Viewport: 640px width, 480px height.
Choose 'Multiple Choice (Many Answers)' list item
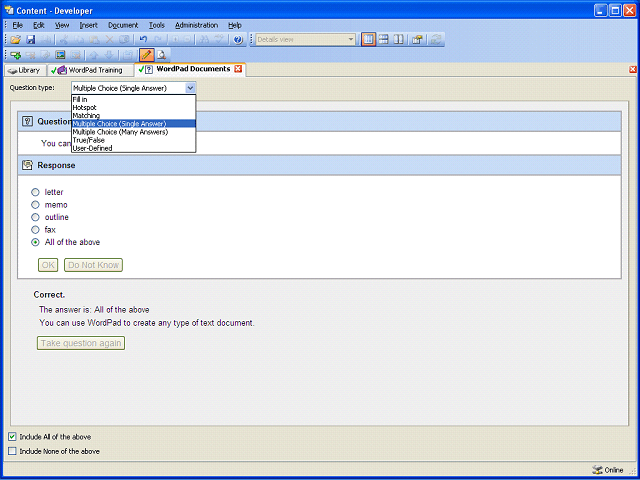pyautogui.click(x=133, y=132)
